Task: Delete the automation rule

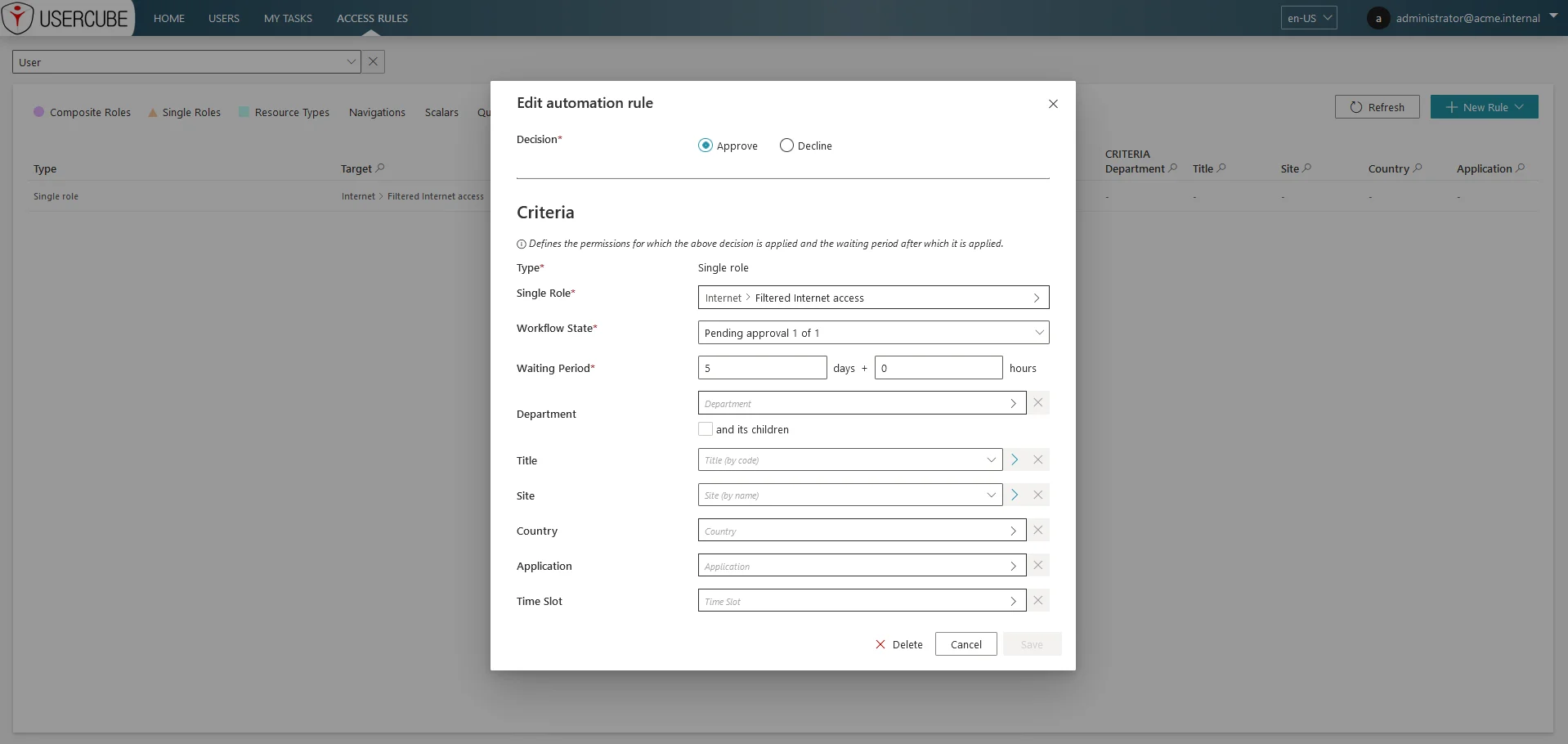Action: (899, 644)
